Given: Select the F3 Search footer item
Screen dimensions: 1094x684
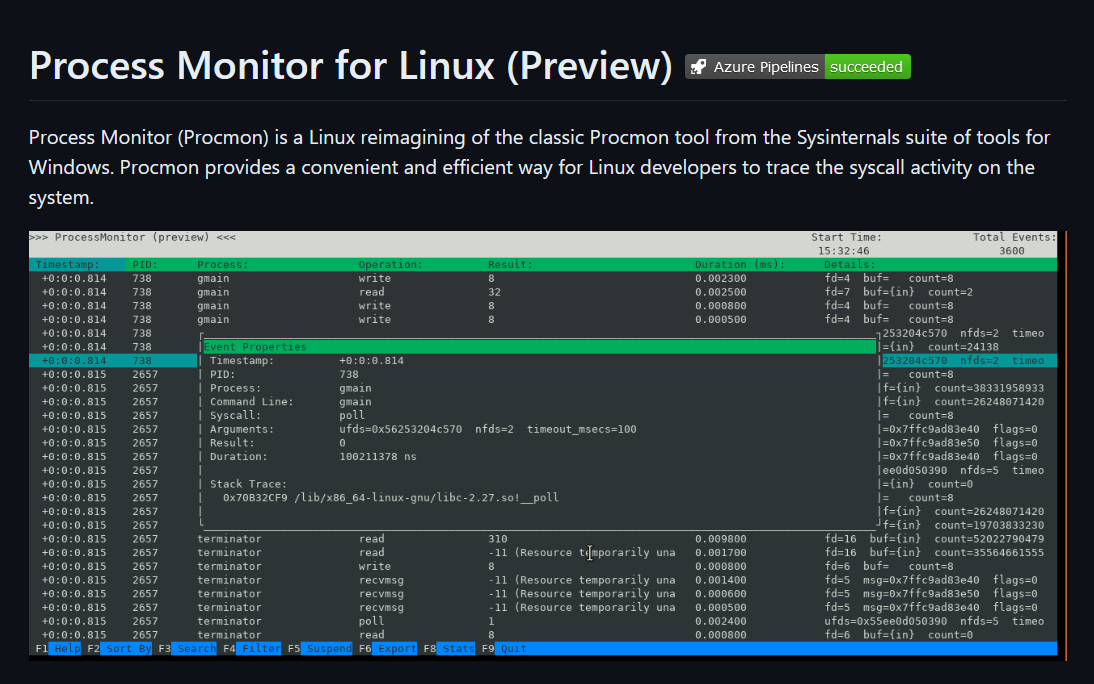Looking at the screenshot, I should click(188, 648).
